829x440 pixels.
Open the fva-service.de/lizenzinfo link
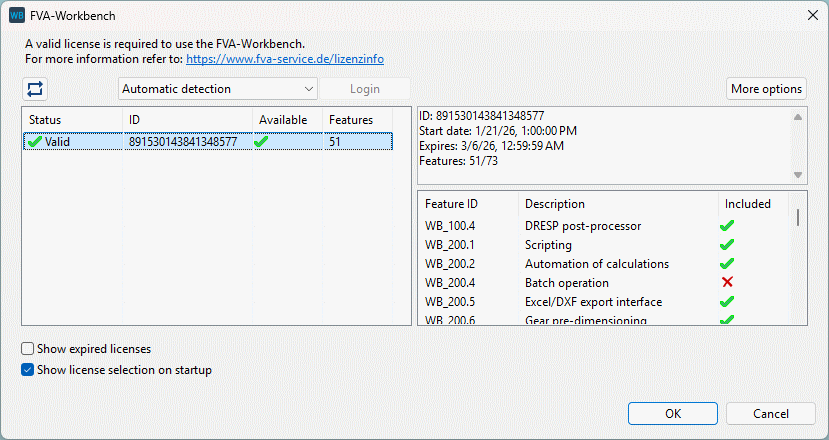click(285, 59)
